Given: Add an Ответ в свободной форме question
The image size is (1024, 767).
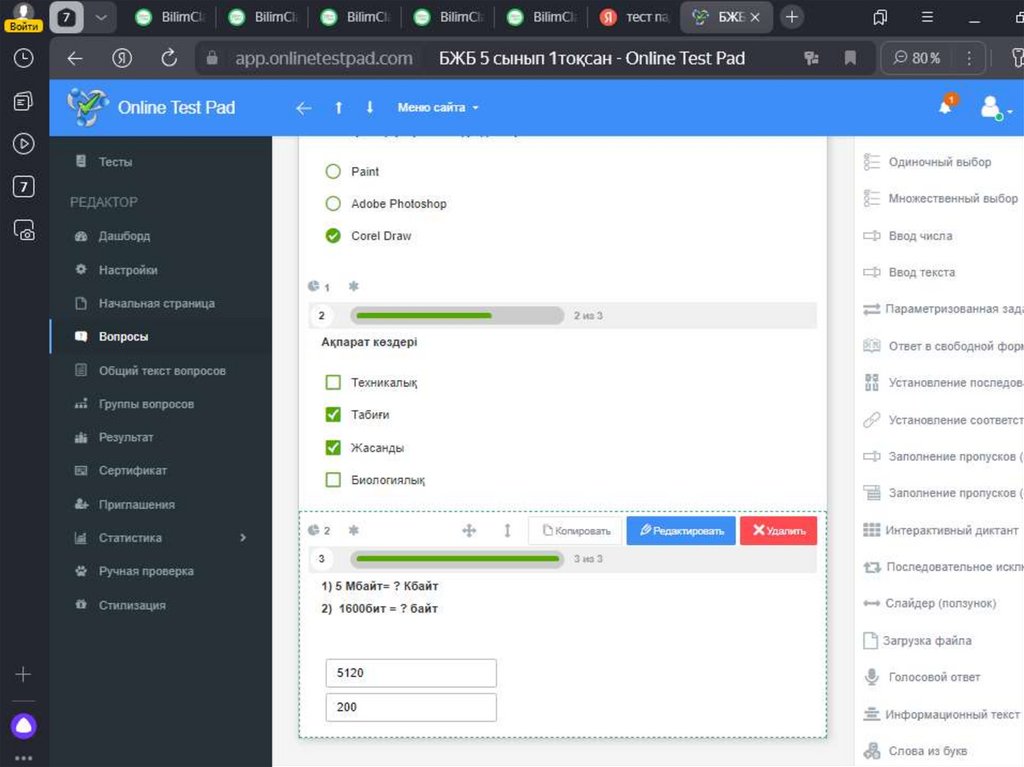Looking at the screenshot, I should coord(943,346).
